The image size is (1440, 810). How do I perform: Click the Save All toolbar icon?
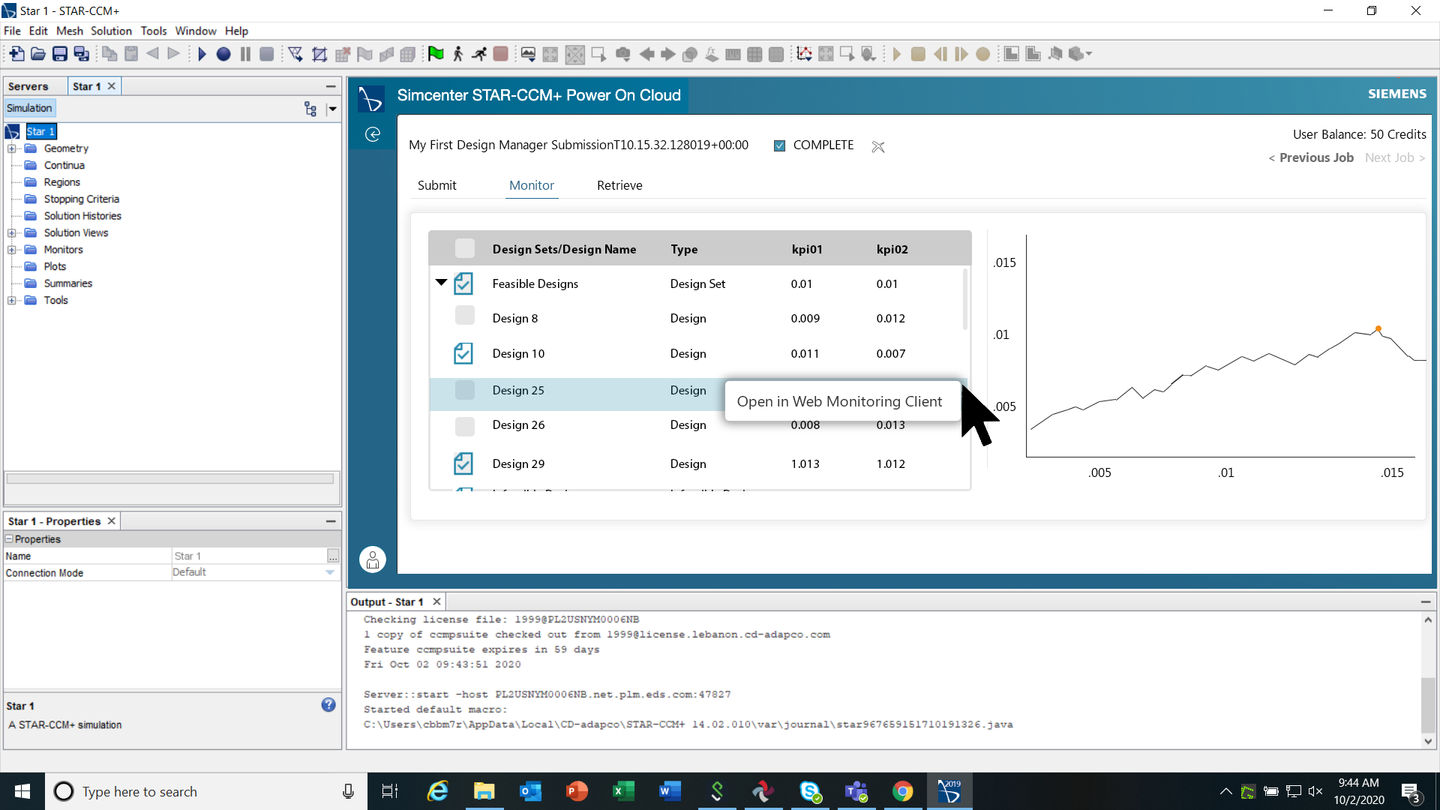pyautogui.click(x=80, y=54)
